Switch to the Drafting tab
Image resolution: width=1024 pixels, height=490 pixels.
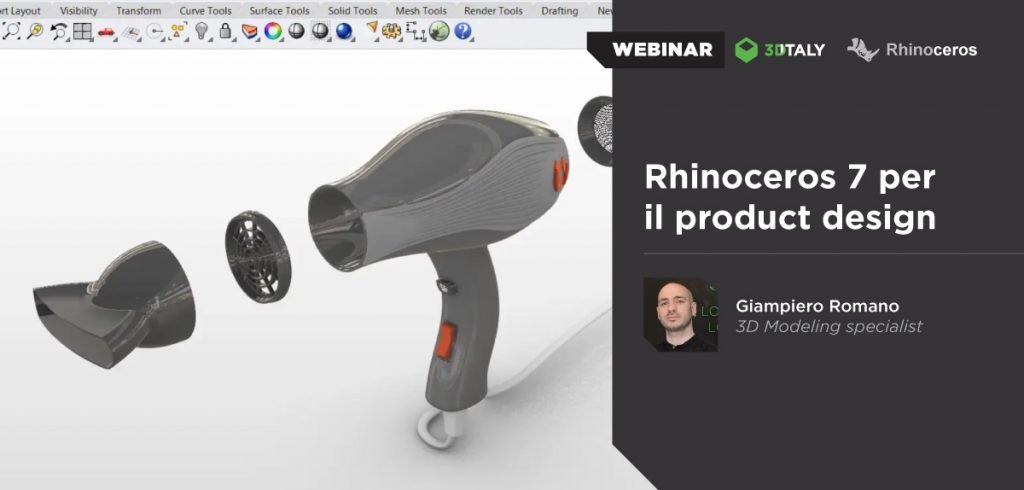pyautogui.click(x=560, y=10)
